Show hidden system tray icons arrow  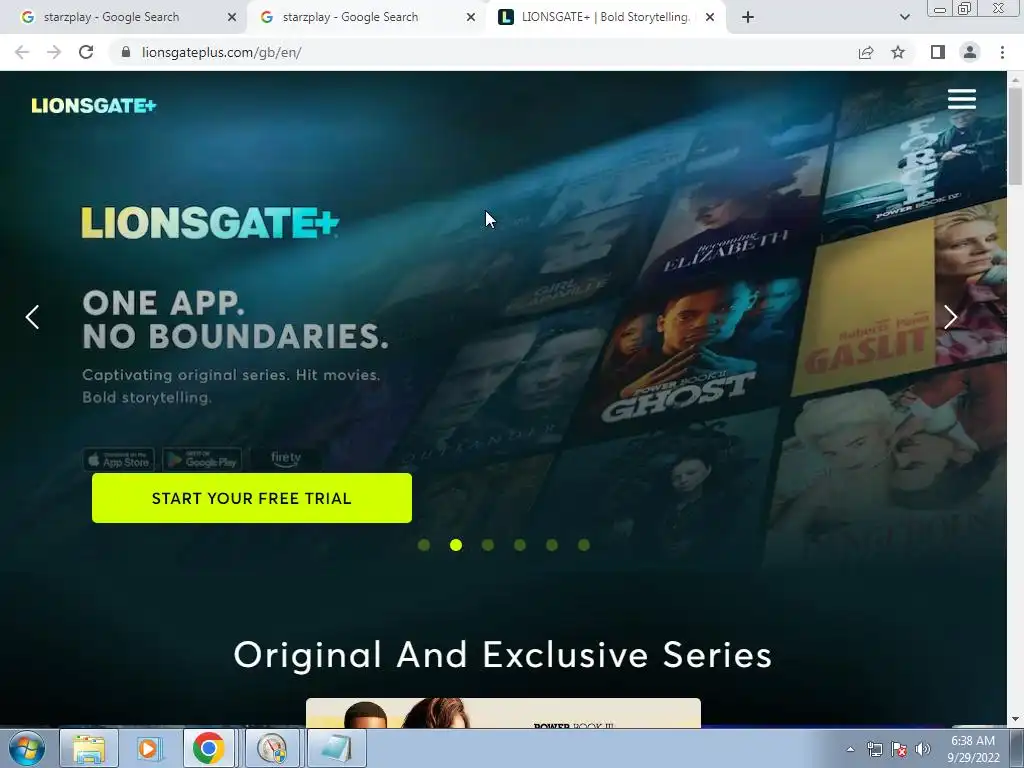(x=850, y=749)
